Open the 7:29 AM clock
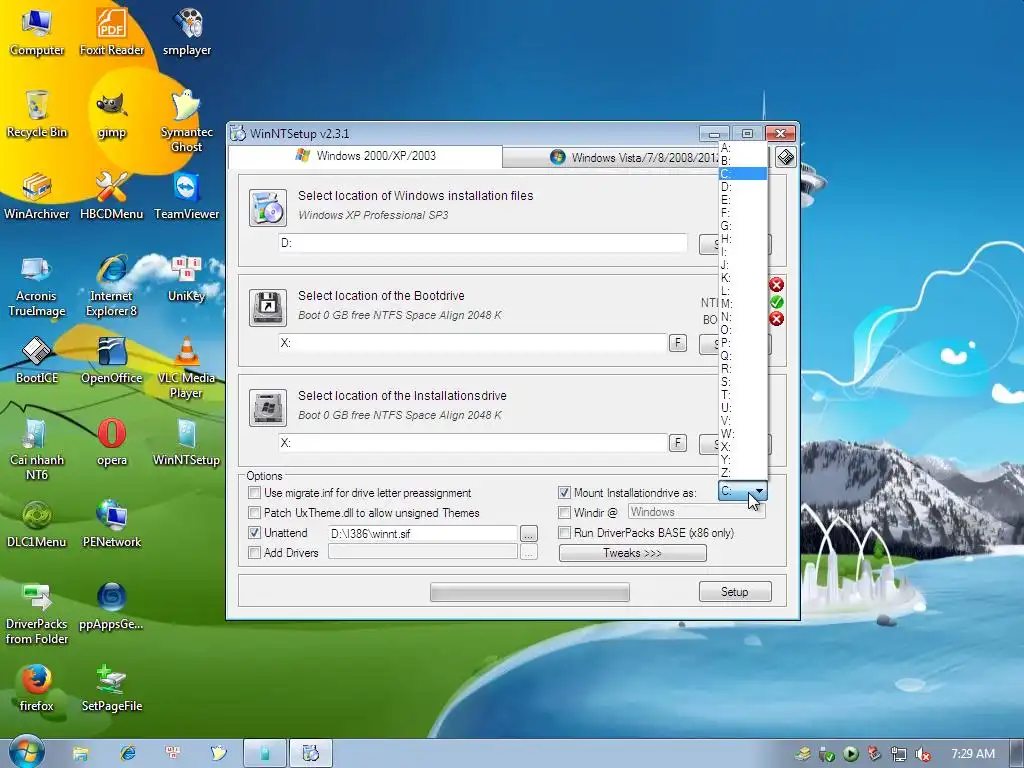 click(972, 754)
